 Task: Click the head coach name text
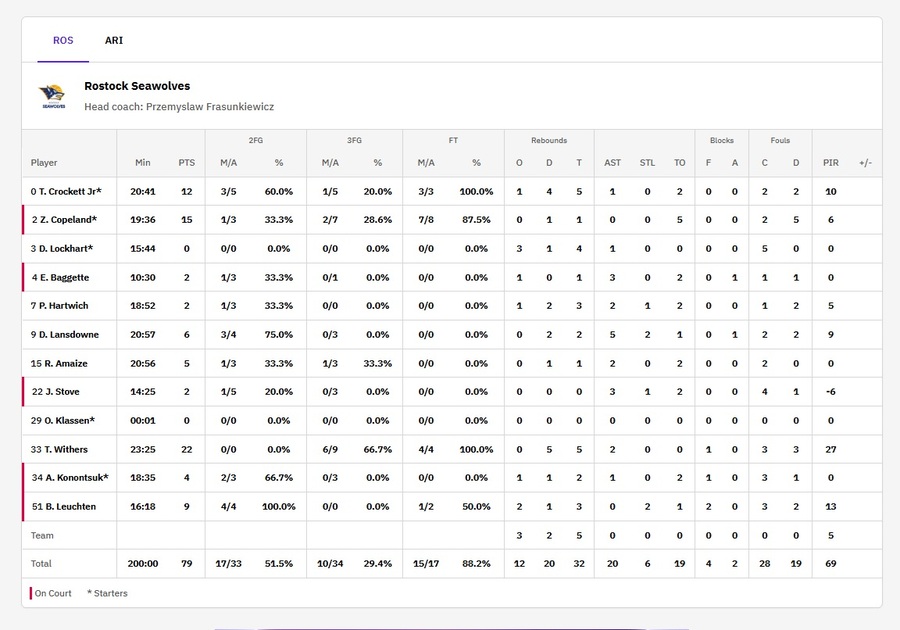point(210,107)
